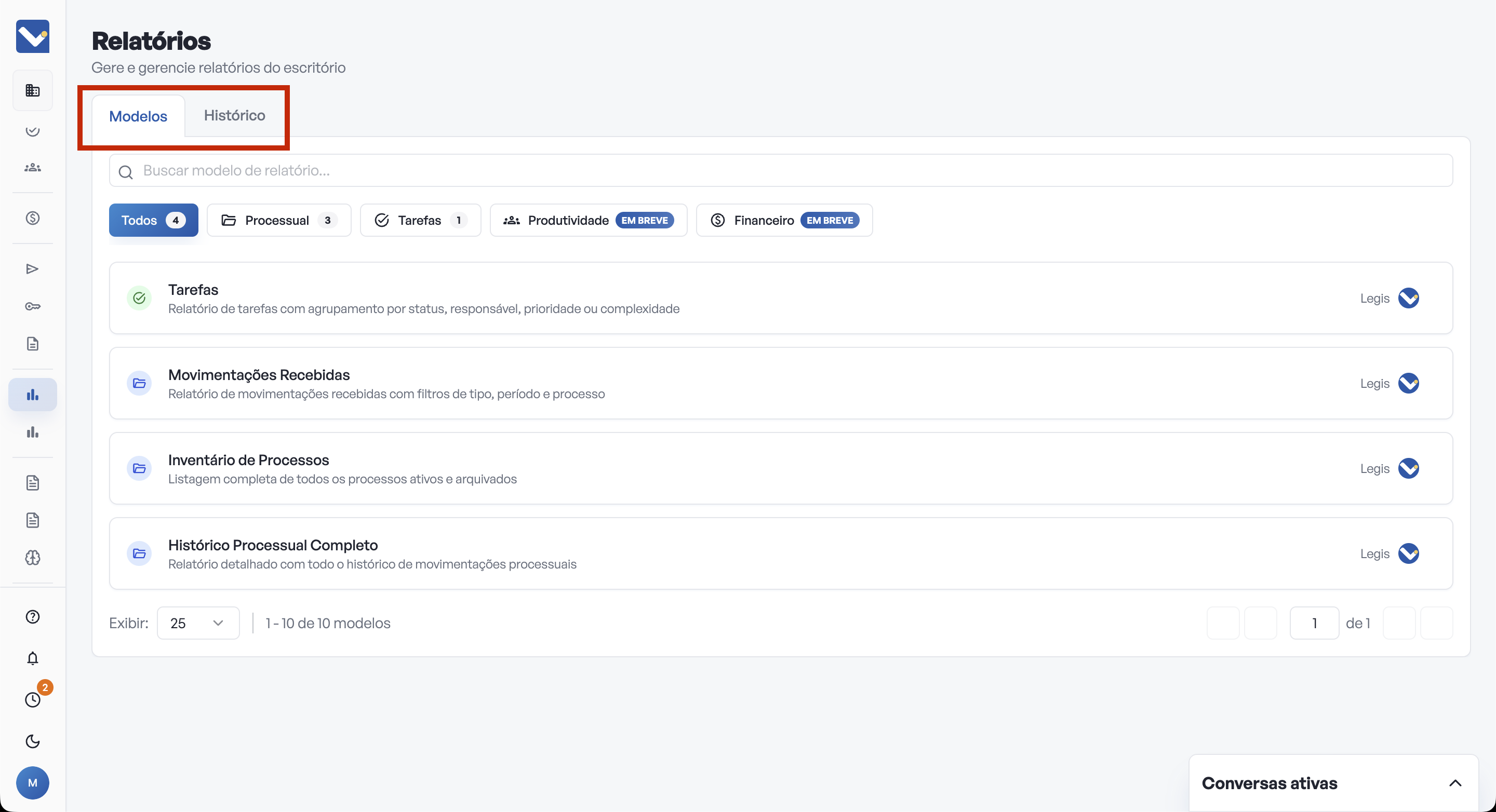
Task: Click the building dashboard sidebar icon
Action: click(33, 90)
